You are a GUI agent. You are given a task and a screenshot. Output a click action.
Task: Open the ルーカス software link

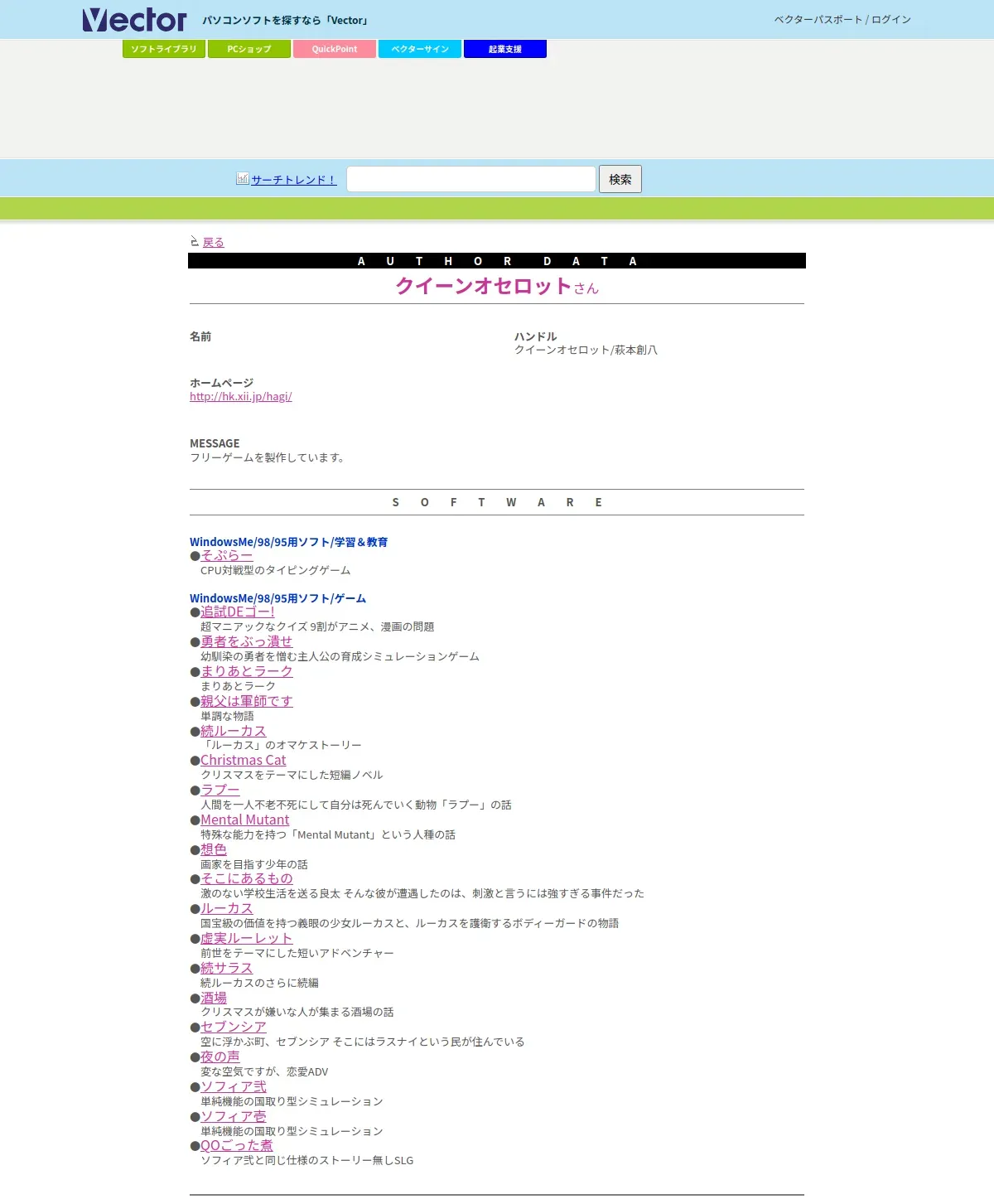click(227, 908)
